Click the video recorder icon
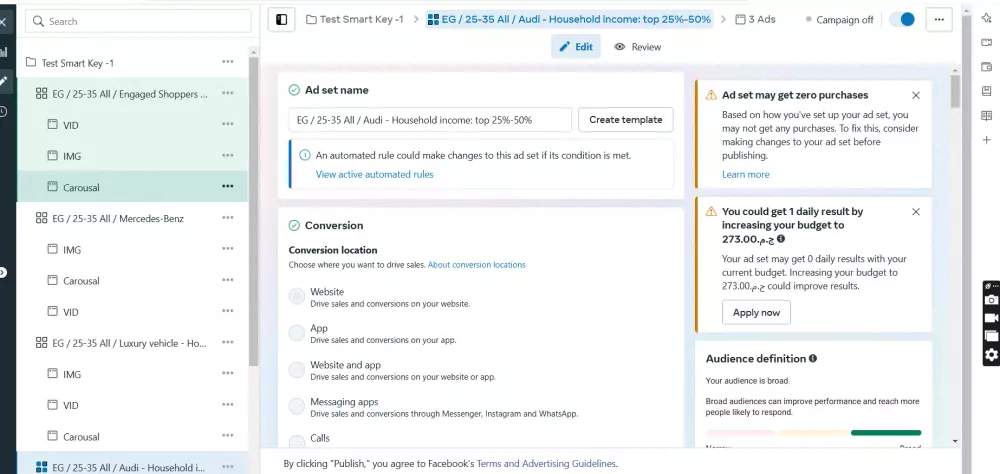1000x474 pixels. 991,318
